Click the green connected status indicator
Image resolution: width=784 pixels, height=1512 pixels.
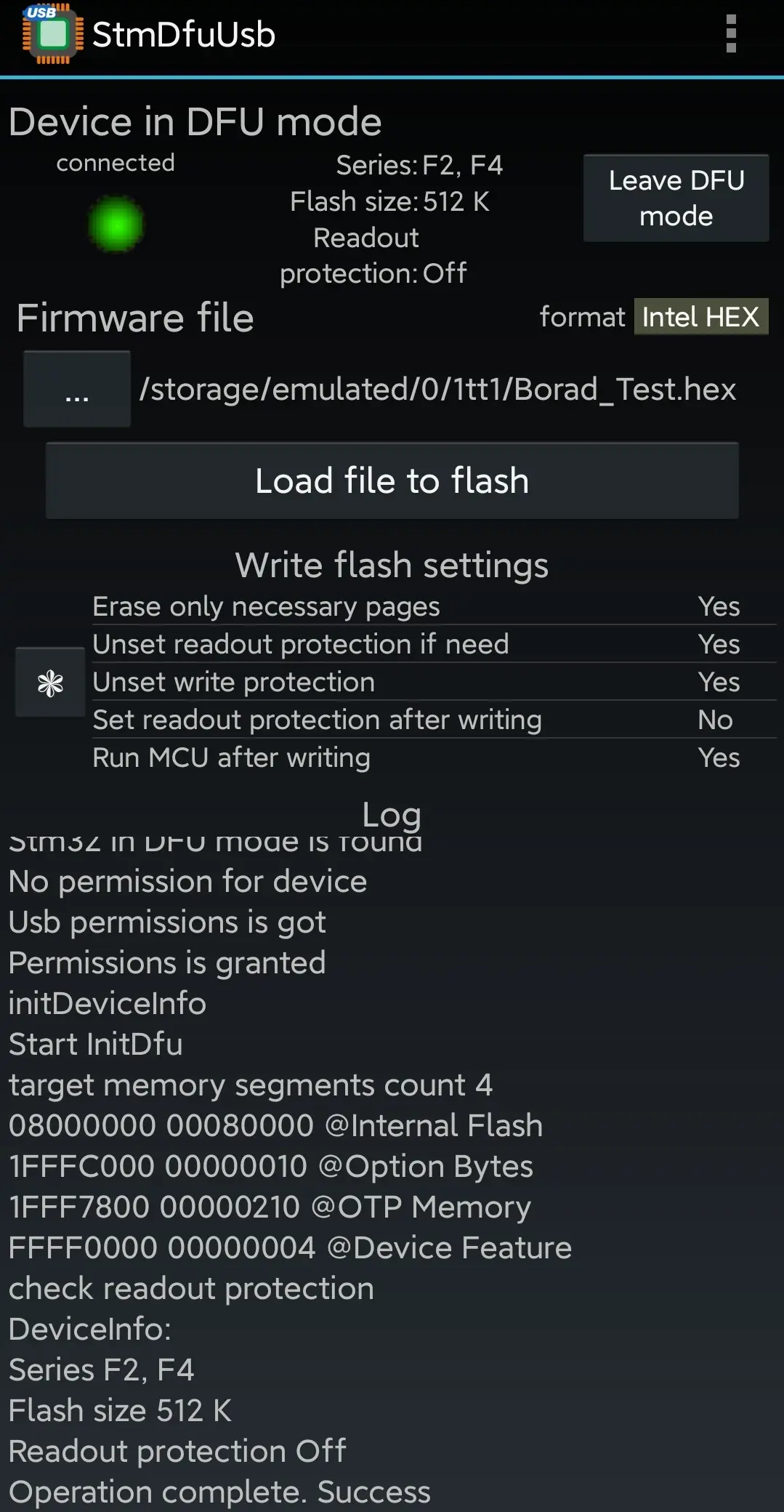pyautogui.click(x=116, y=224)
